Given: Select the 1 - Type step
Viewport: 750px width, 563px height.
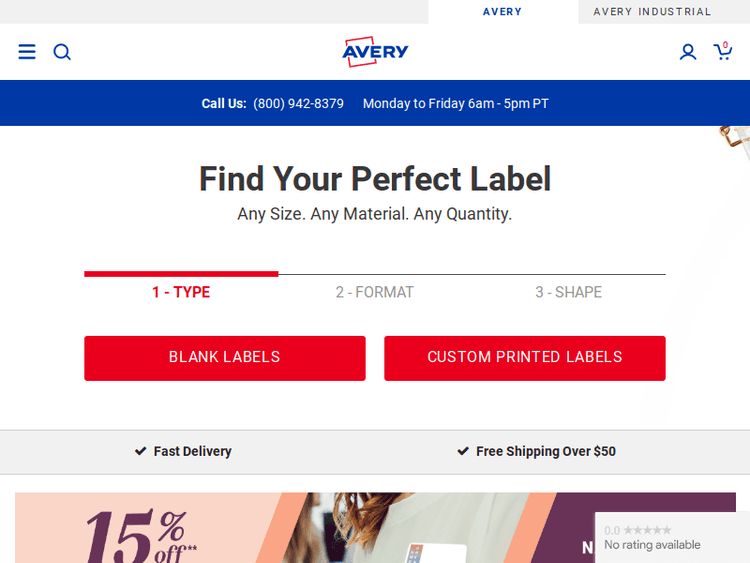Looking at the screenshot, I should (181, 292).
